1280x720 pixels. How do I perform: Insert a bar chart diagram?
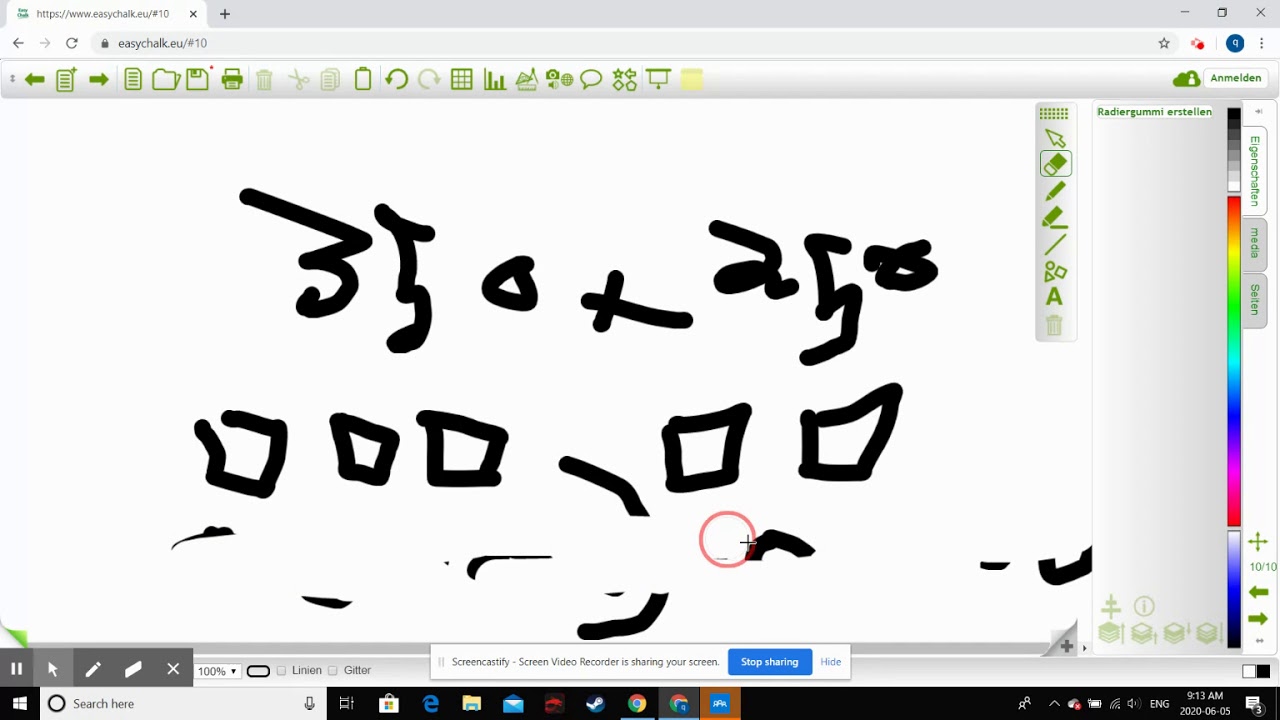tap(495, 79)
